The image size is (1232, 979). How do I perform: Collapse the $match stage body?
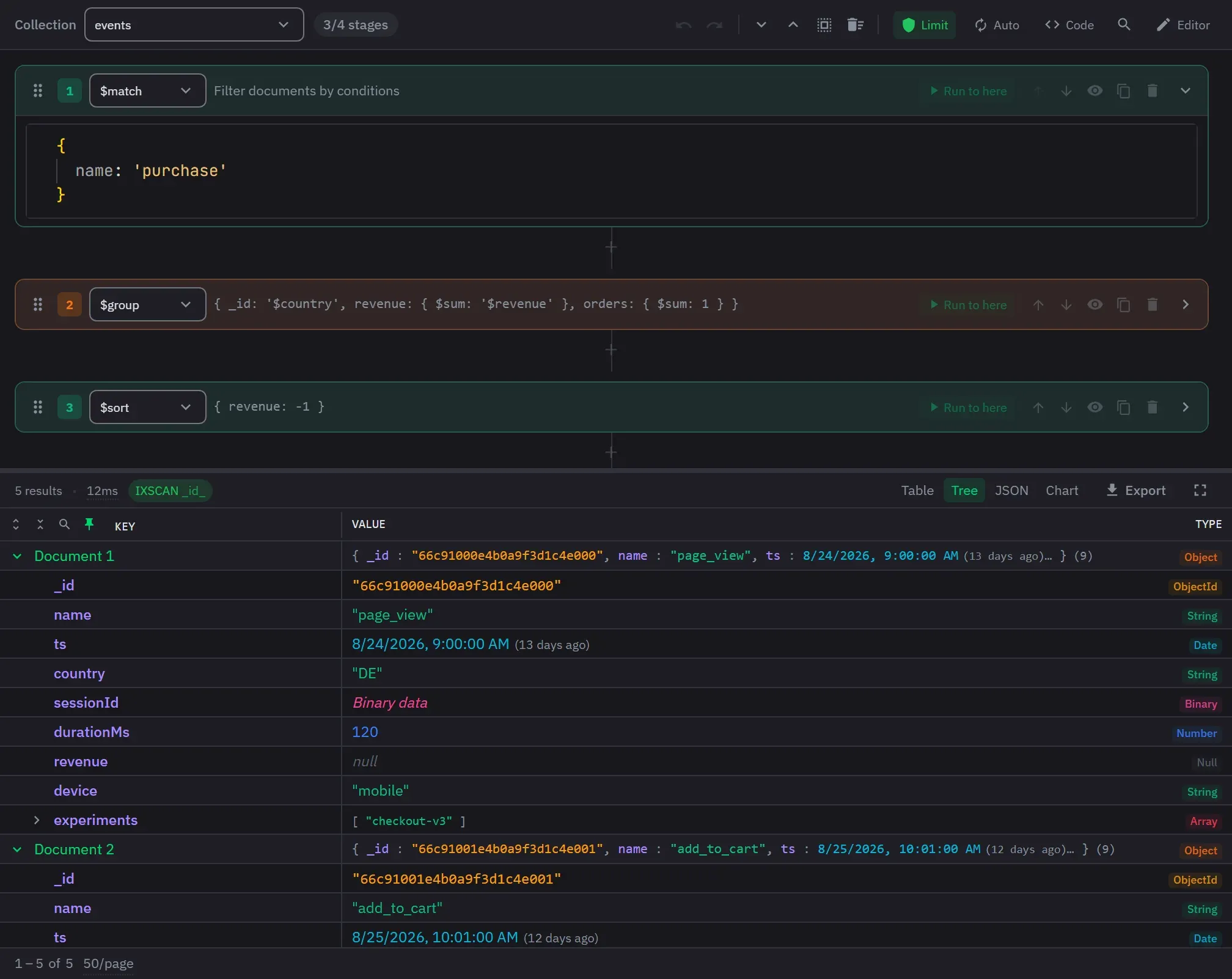1185,91
